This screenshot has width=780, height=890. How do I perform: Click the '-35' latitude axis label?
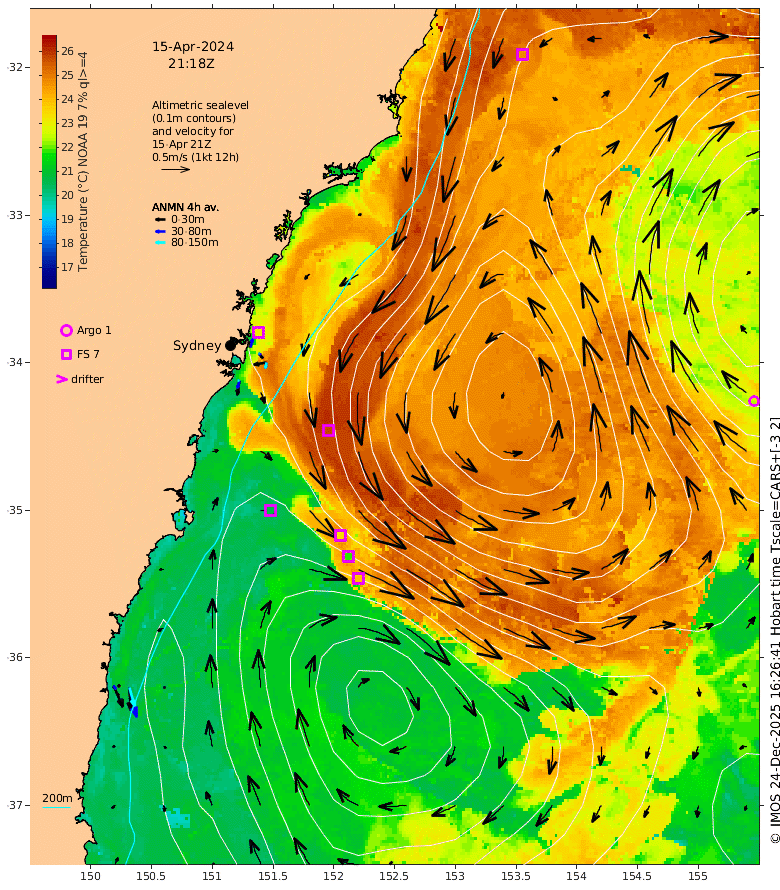tap(15, 510)
